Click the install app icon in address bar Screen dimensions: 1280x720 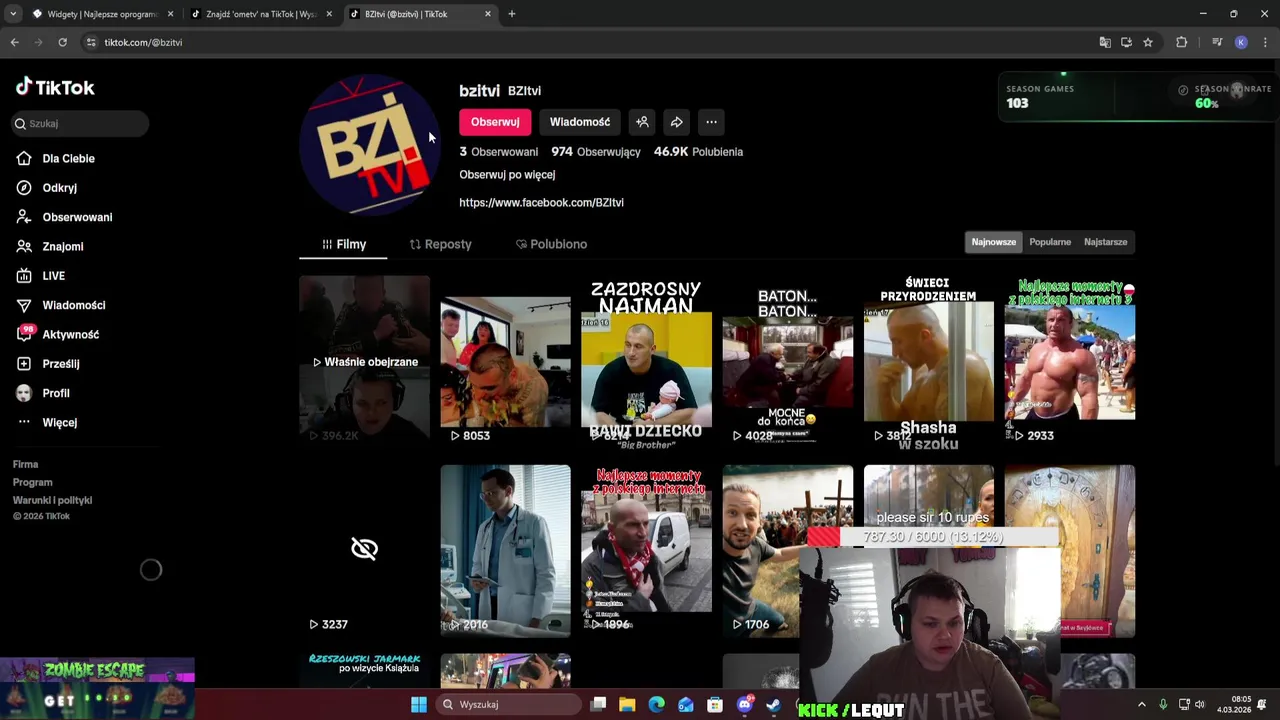[x=1126, y=42]
